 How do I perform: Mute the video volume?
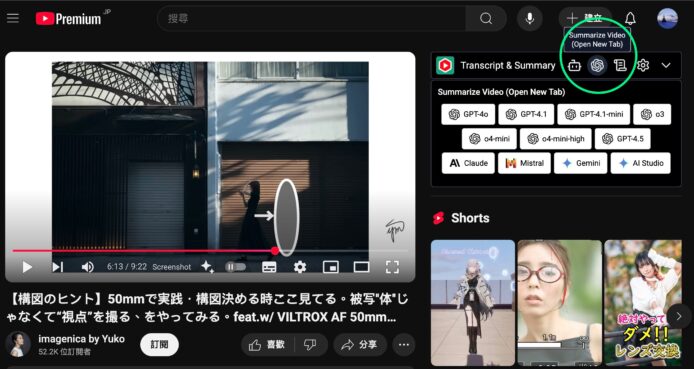click(x=87, y=267)
